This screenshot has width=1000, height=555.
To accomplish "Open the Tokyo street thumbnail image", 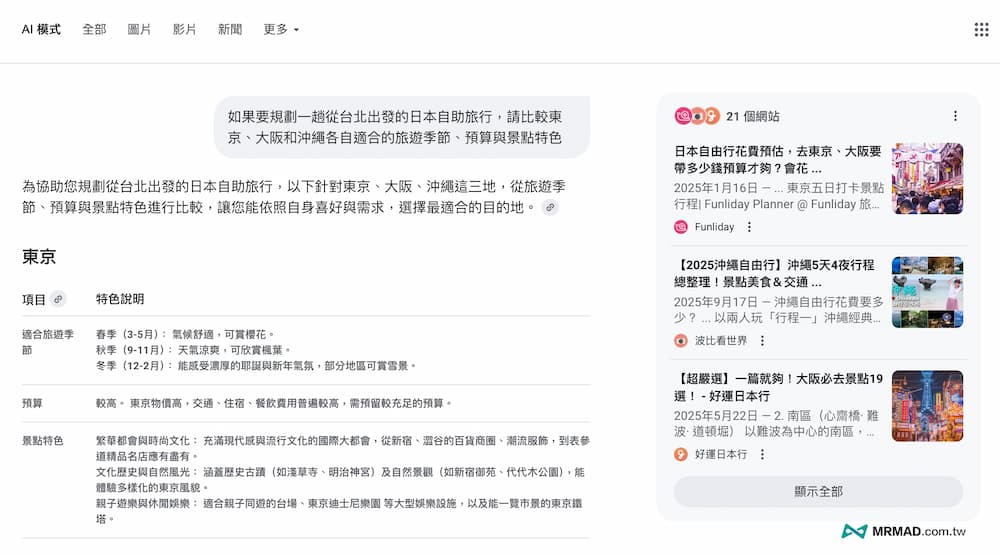I will (x=927, y=179).
